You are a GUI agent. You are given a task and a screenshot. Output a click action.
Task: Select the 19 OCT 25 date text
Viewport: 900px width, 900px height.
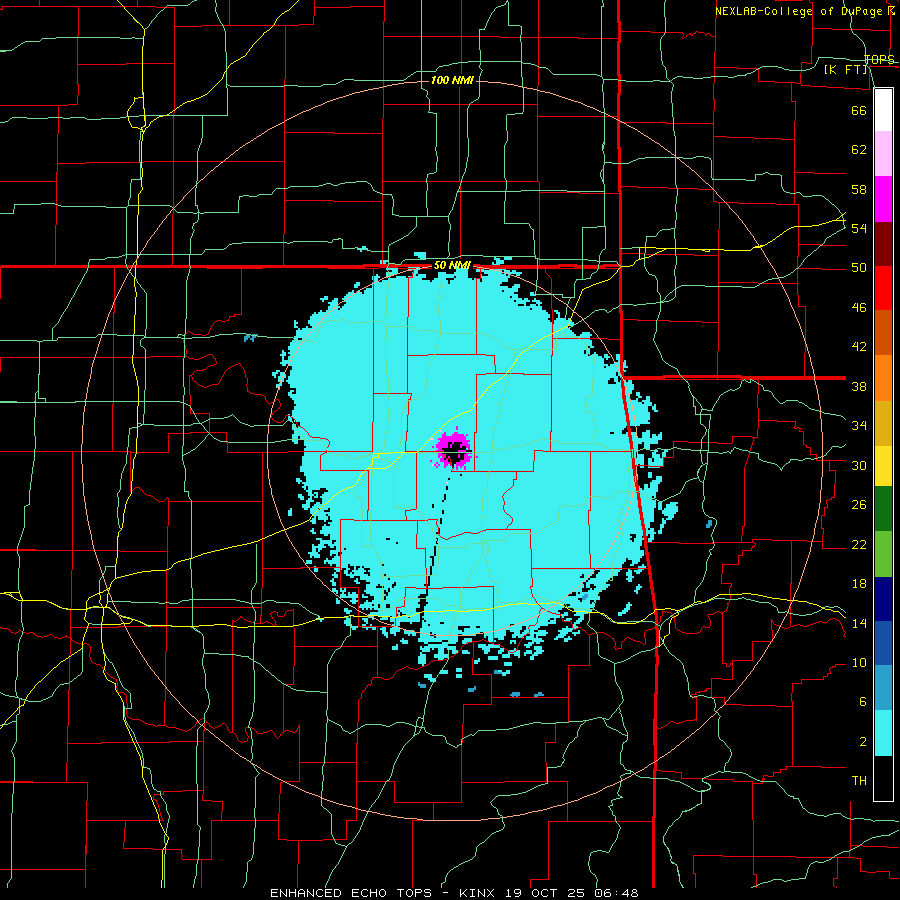click(x=548, y=893)
